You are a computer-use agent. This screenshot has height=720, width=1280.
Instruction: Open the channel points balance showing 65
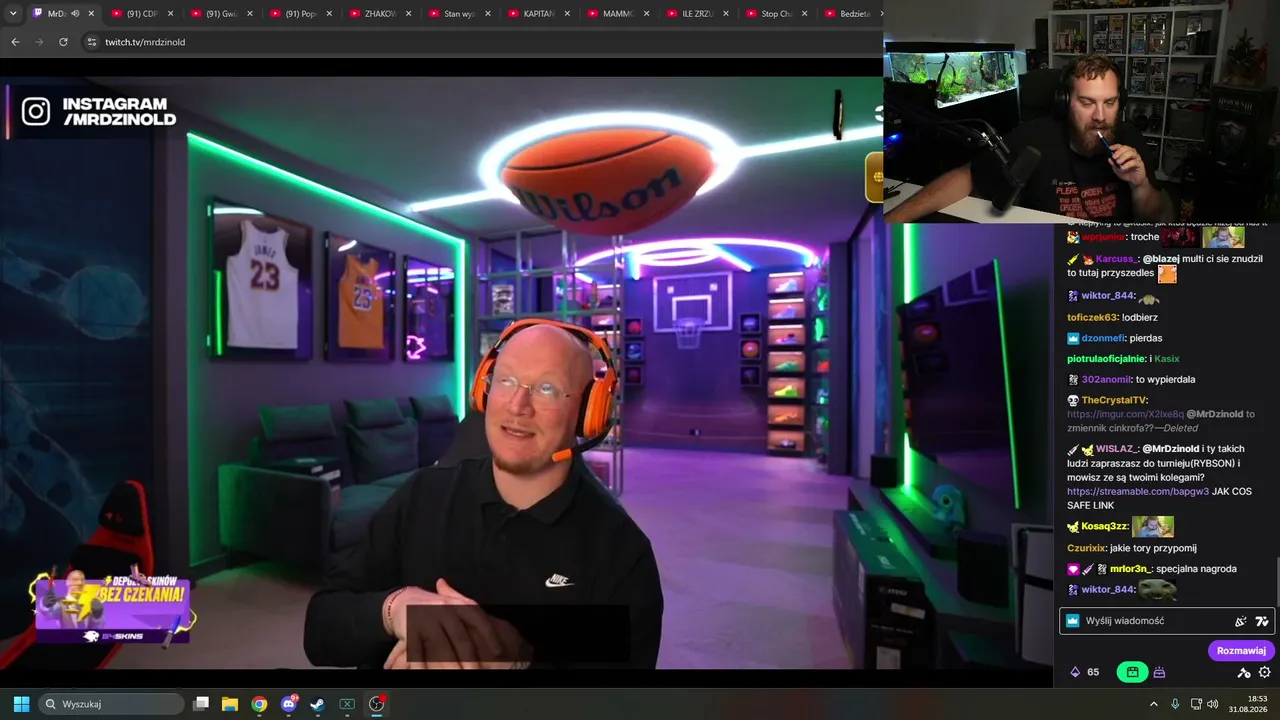point(1084,672)
